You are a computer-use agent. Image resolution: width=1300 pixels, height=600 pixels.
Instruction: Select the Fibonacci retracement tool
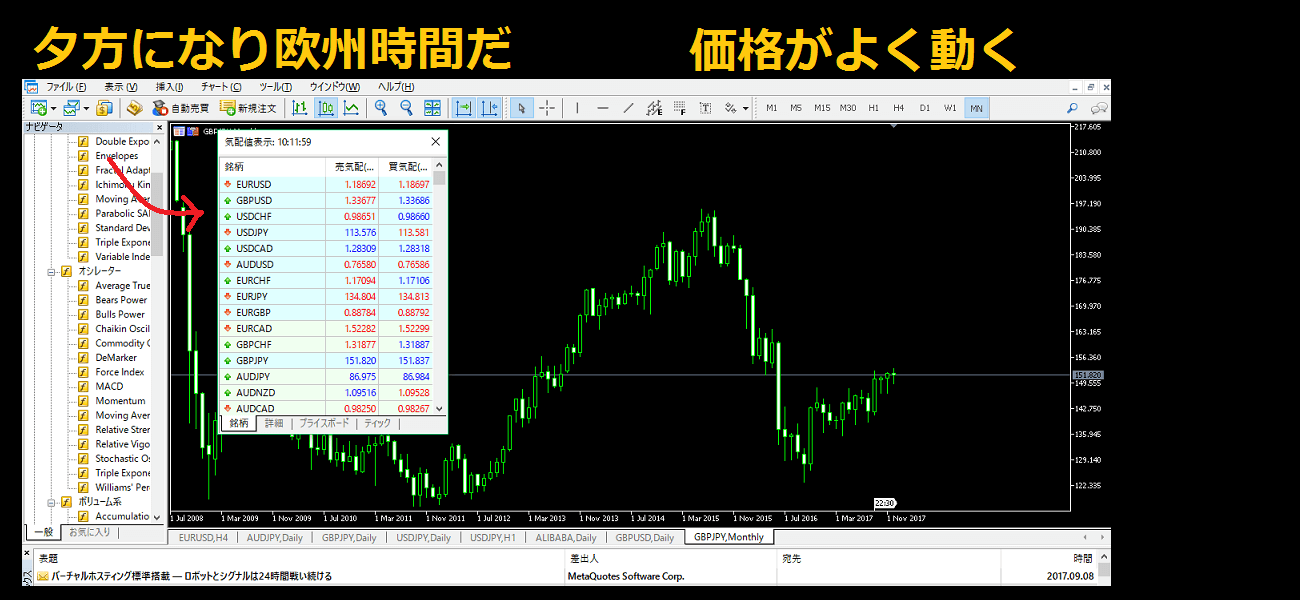click(680, 108)
